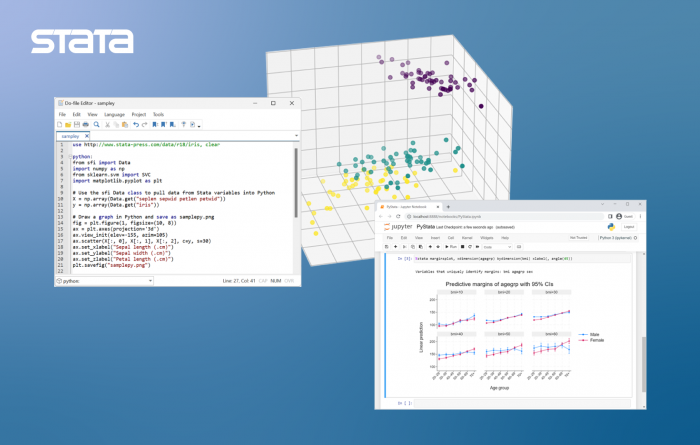
Task: Open the Do-file Editor Project menu
Action: pos(139,115)
